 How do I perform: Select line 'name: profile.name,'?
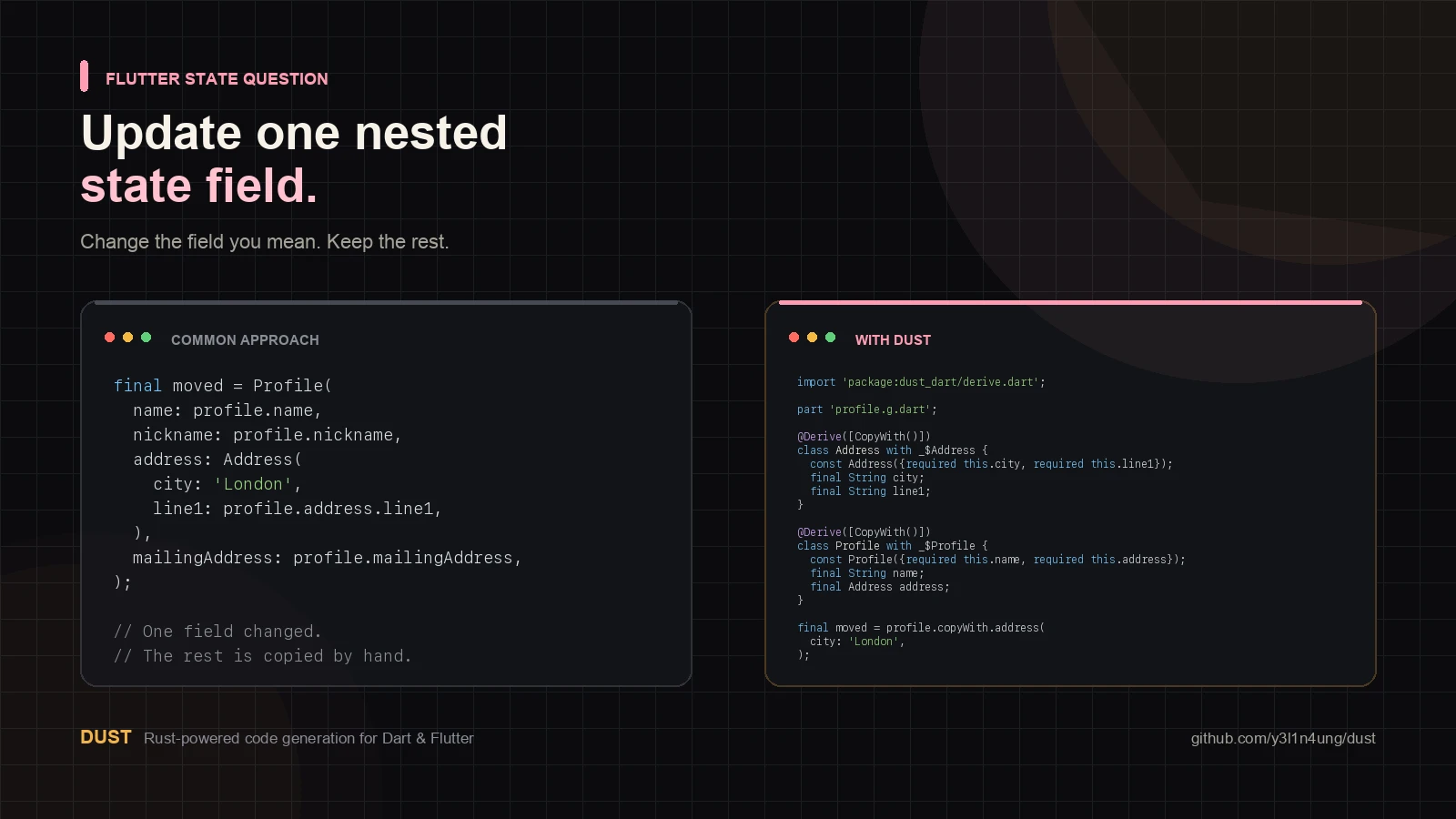[227, 410]
